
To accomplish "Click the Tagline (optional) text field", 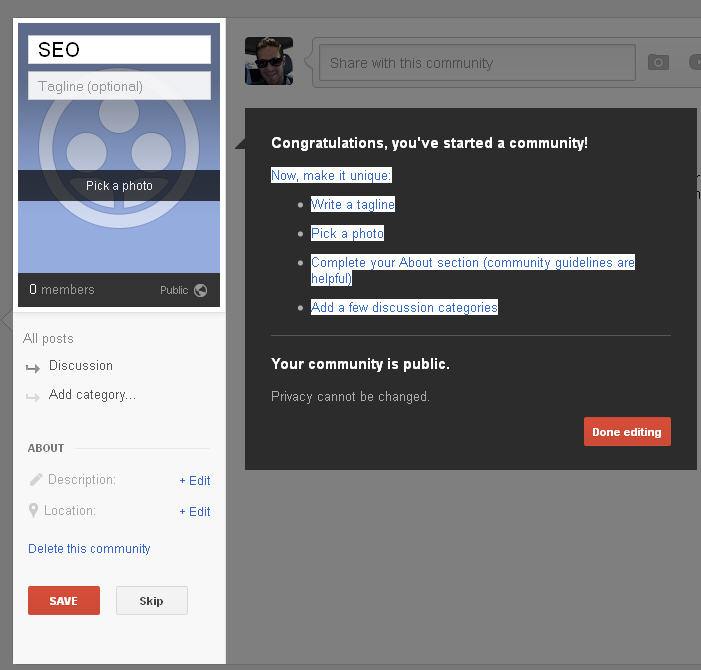I will click(x=119, y=86).
